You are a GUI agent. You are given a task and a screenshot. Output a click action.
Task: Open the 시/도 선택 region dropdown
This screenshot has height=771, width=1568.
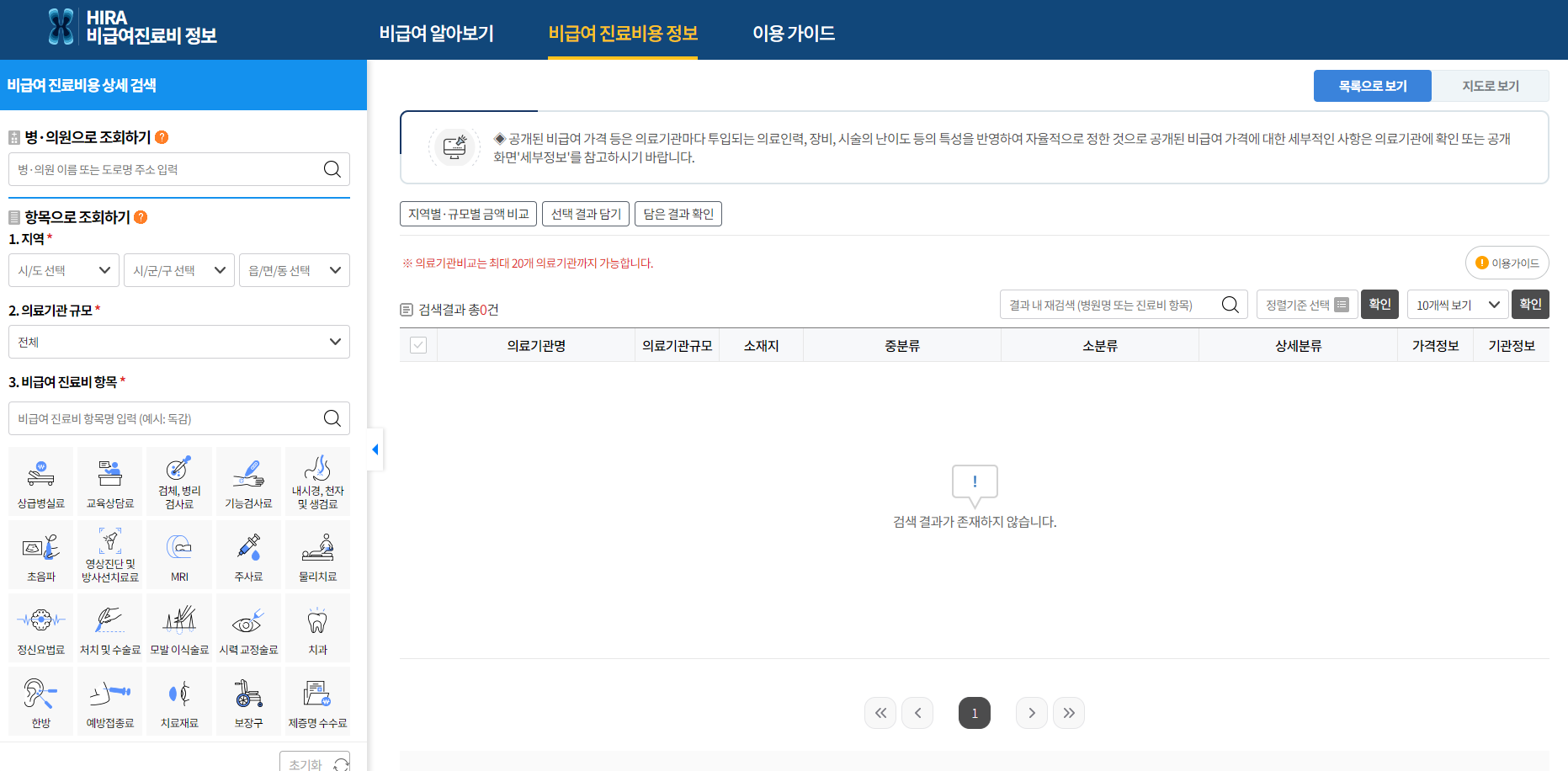pos(63,269)
